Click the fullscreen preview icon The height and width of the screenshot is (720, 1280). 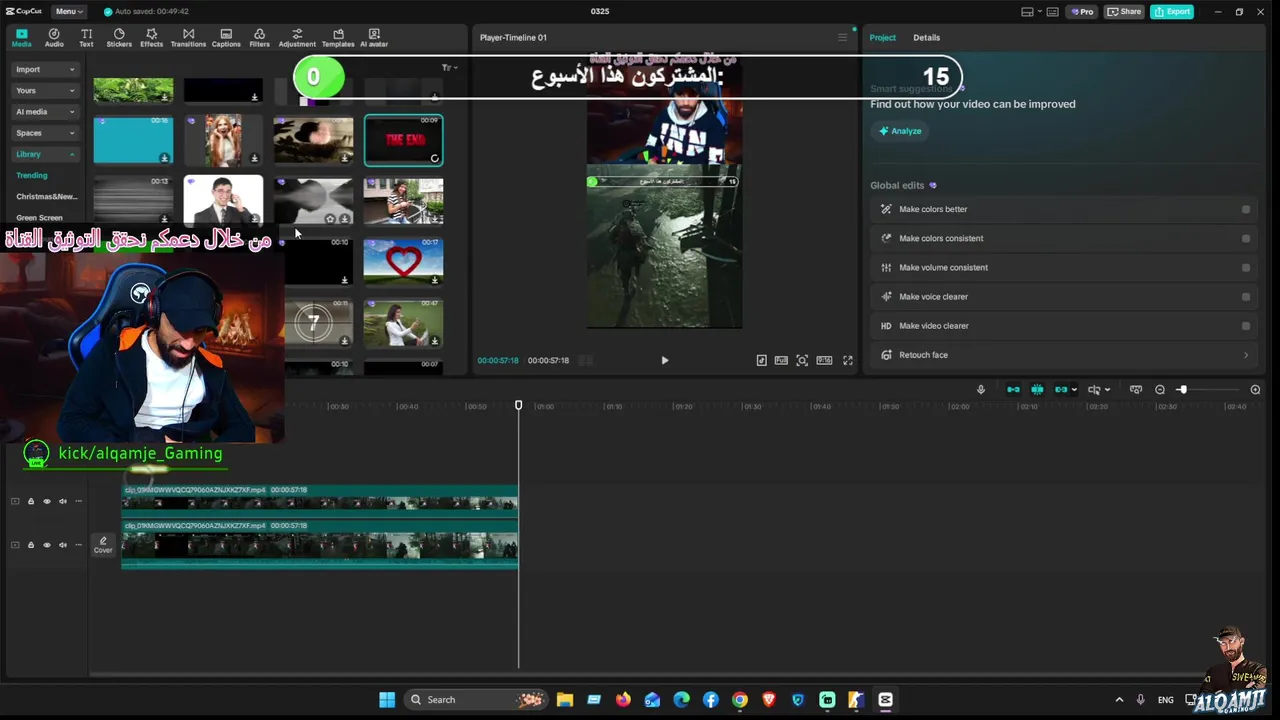click(847, 360)
